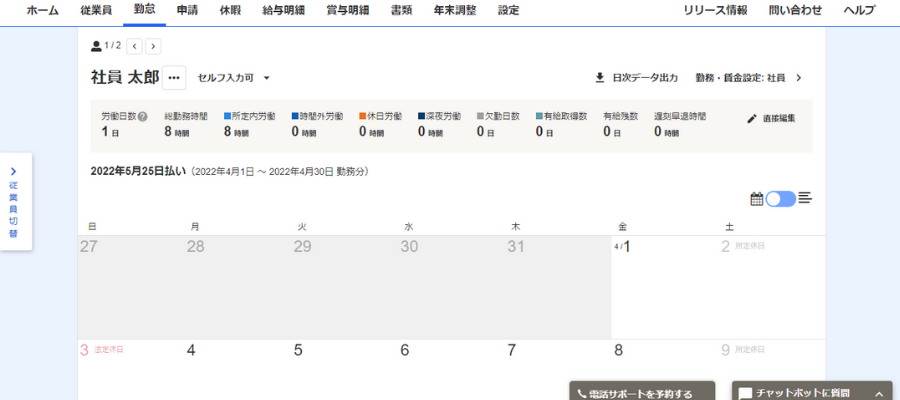Go to the next employee arrow
900x400 pixels.
(152, 46)
